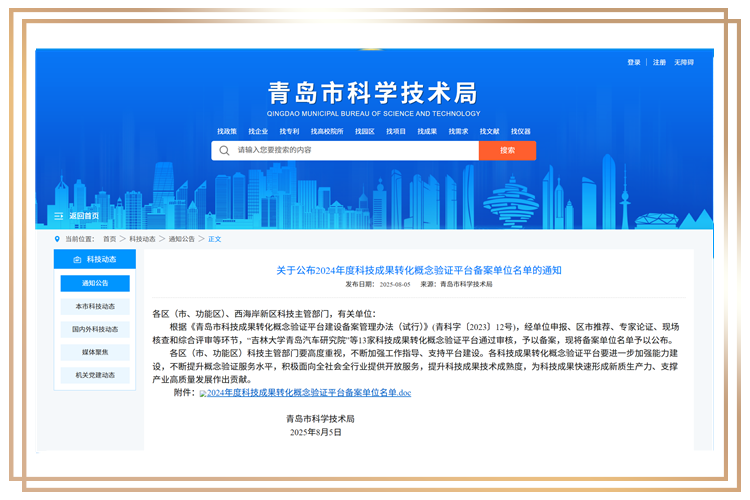Click the 来源: 青岛市科学技术局 text
The width and height of the screenshot is (750, 500).
coord(456,284)
